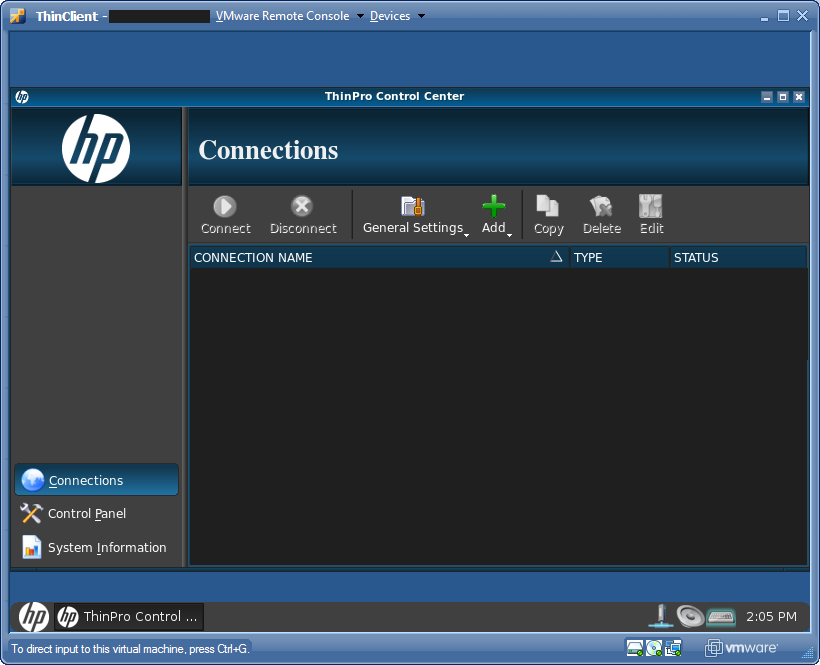Click the Connect toolbar icon
Screen dimensions: 820x665
coord(225,214)
